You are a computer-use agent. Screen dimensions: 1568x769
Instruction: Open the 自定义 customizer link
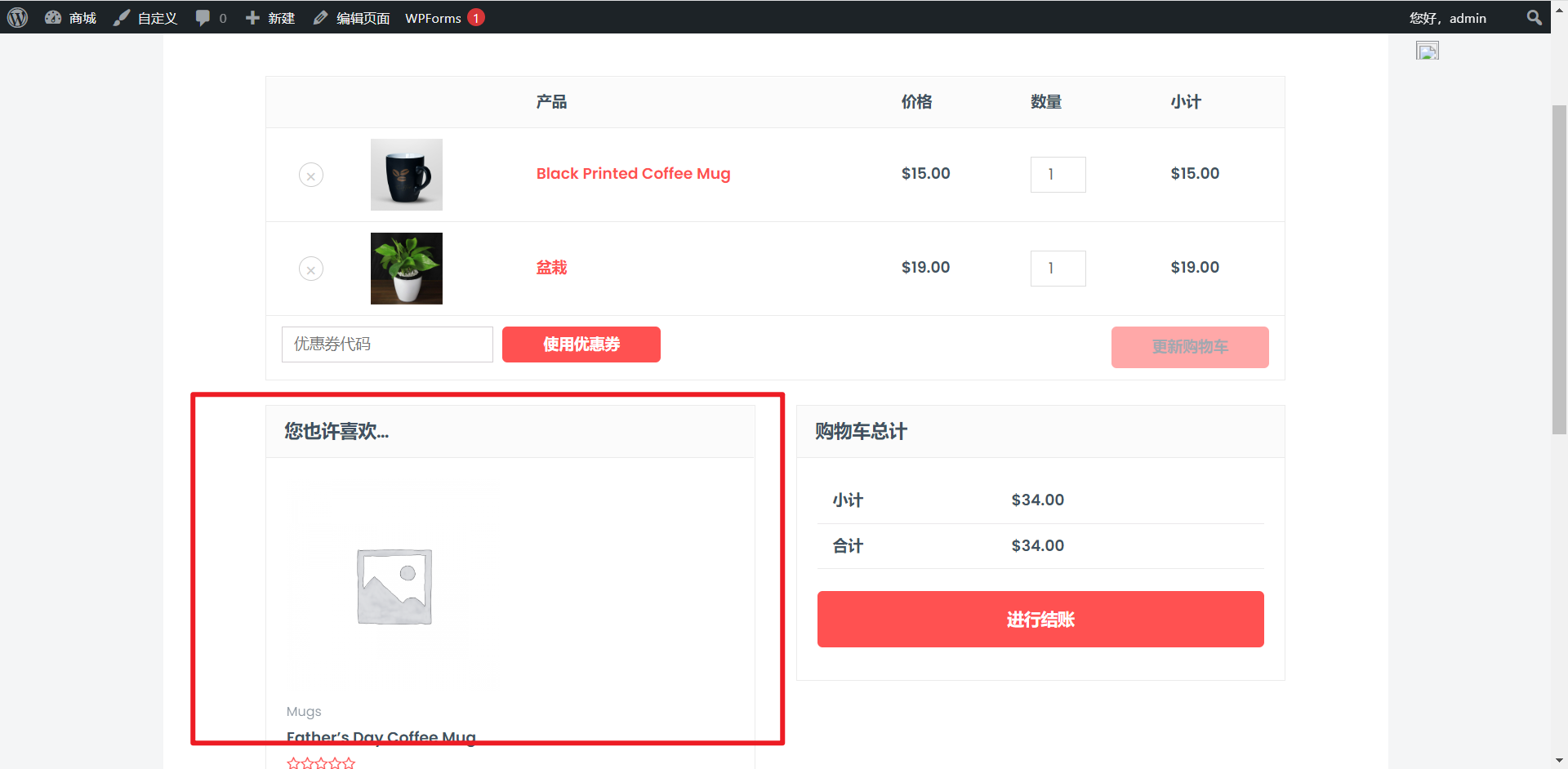pyautogui.click(x=146, y=18)
